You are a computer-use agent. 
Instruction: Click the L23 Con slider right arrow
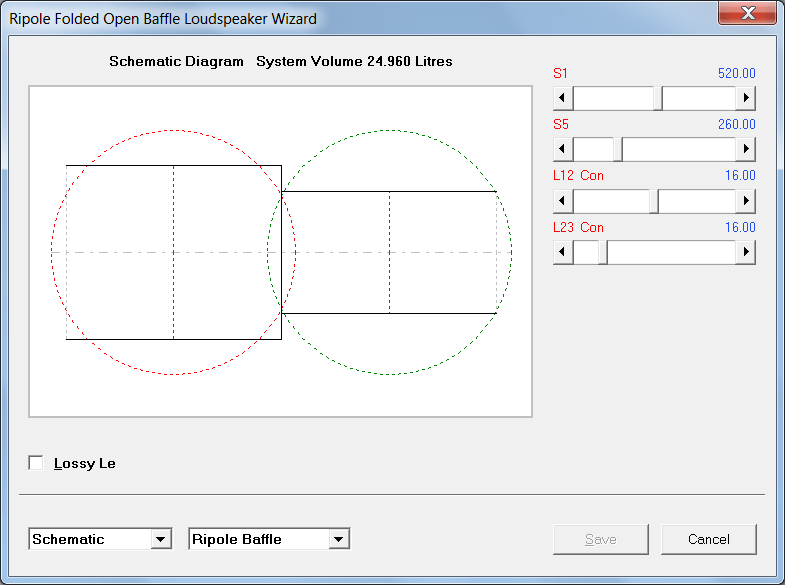[x=745, y=252]
